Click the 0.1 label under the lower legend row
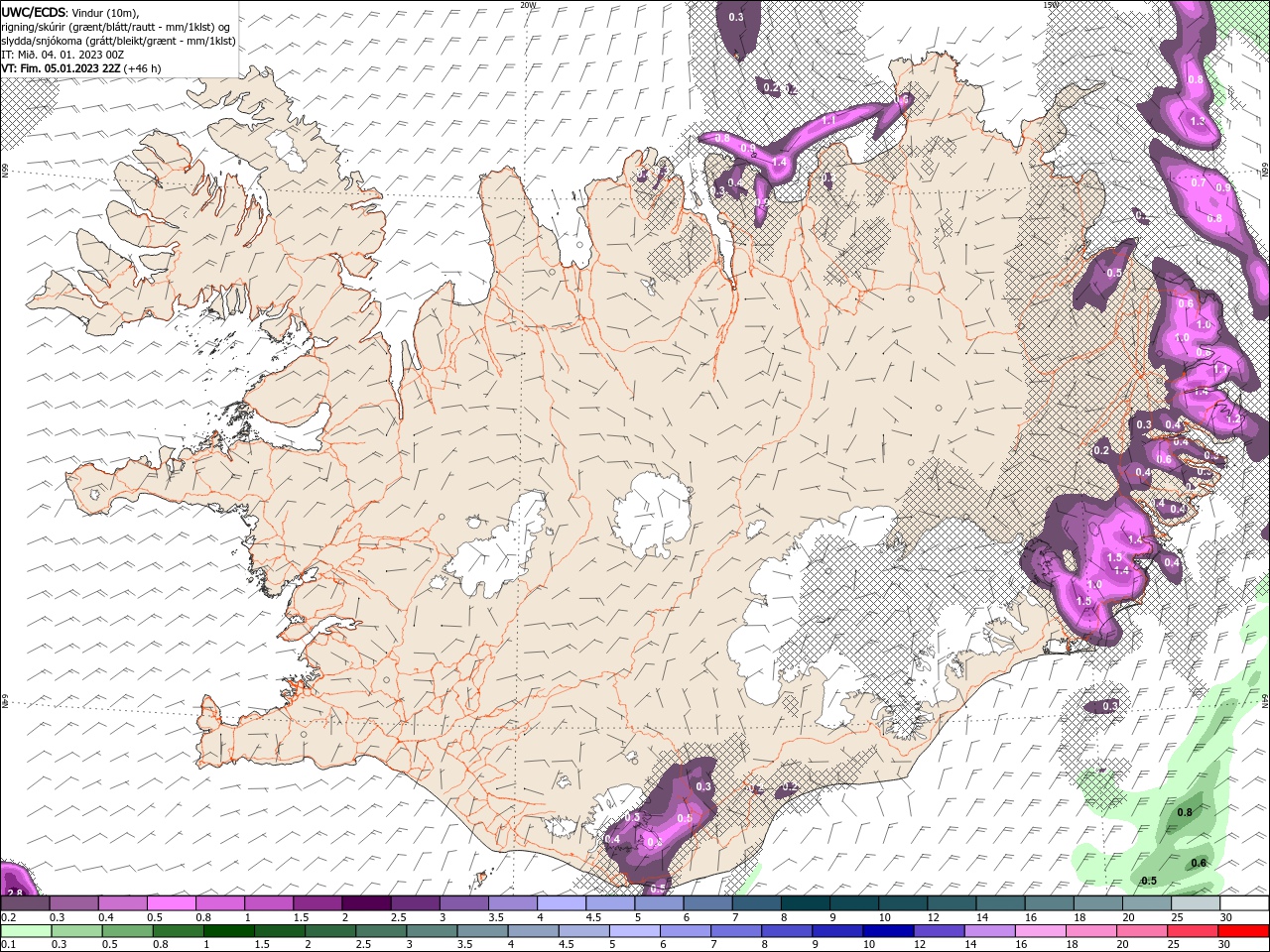This screenshot has width=1270, height=952. [8, 945]
